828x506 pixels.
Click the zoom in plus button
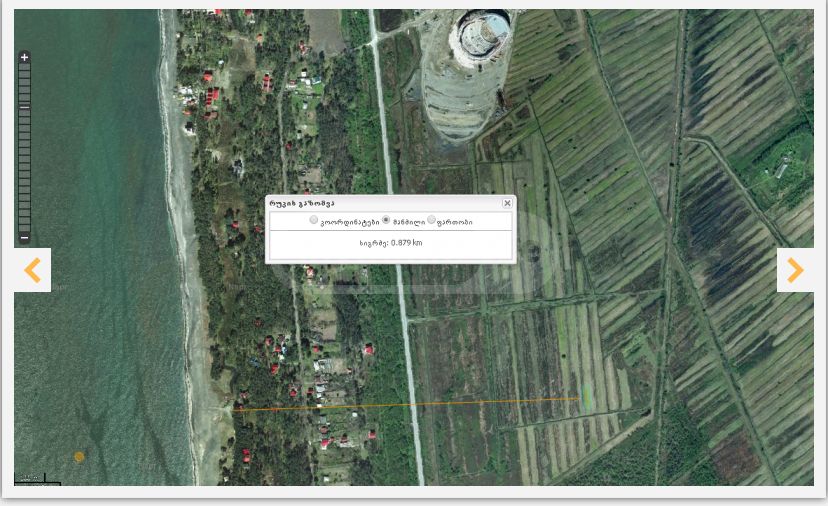pos(24,57)
